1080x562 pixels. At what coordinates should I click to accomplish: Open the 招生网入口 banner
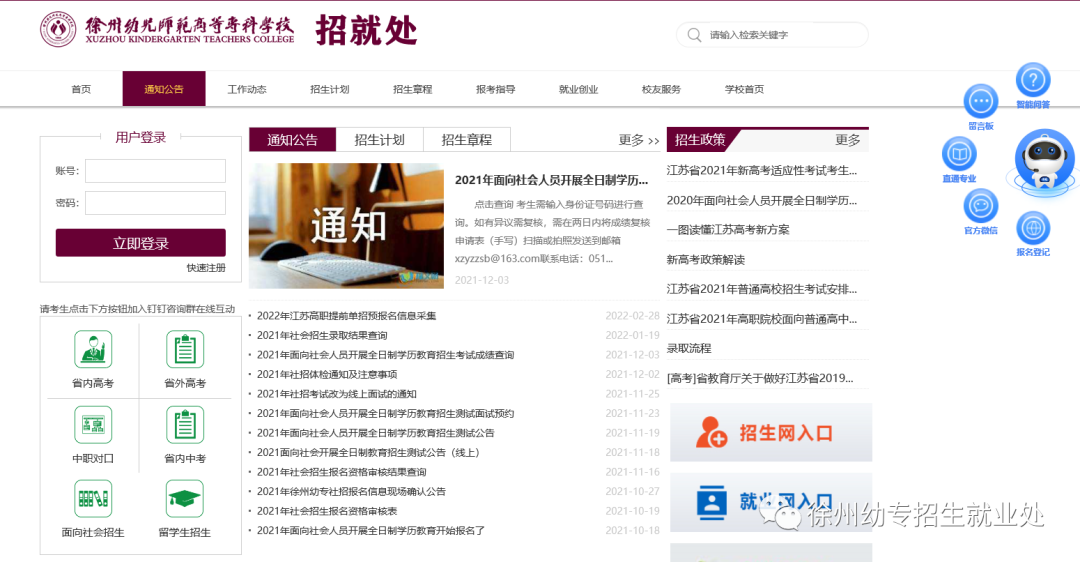point(770,433)
